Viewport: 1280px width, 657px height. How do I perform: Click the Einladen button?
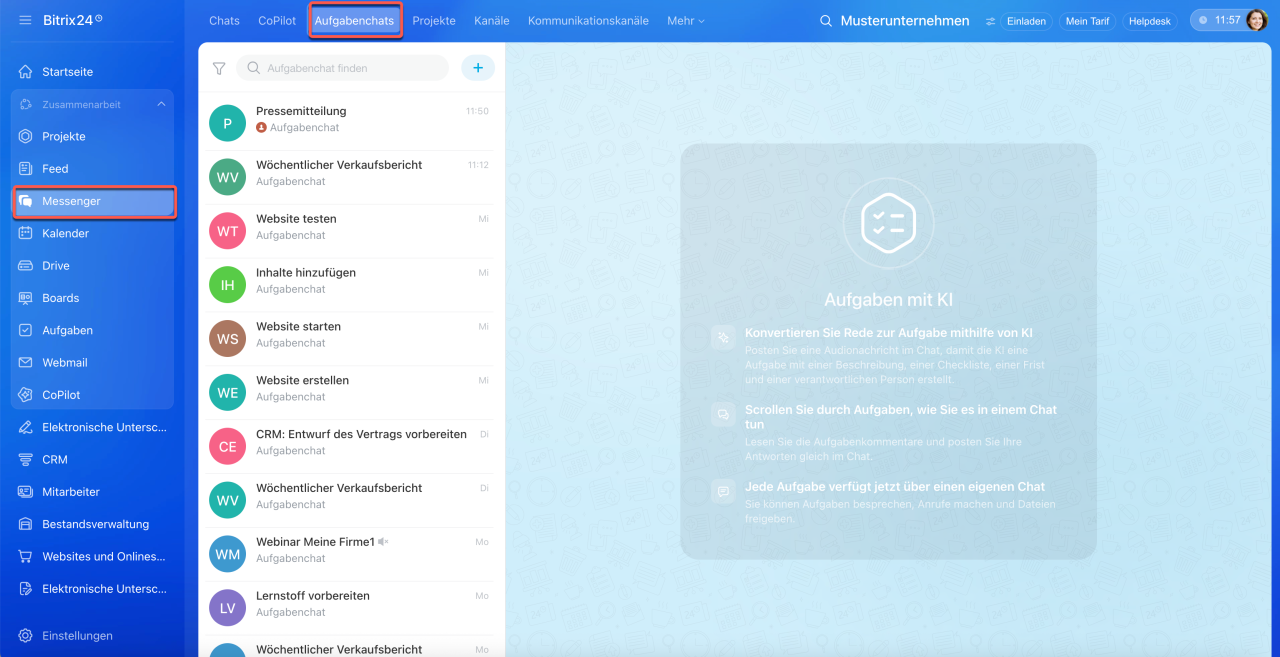(1026, 21)
